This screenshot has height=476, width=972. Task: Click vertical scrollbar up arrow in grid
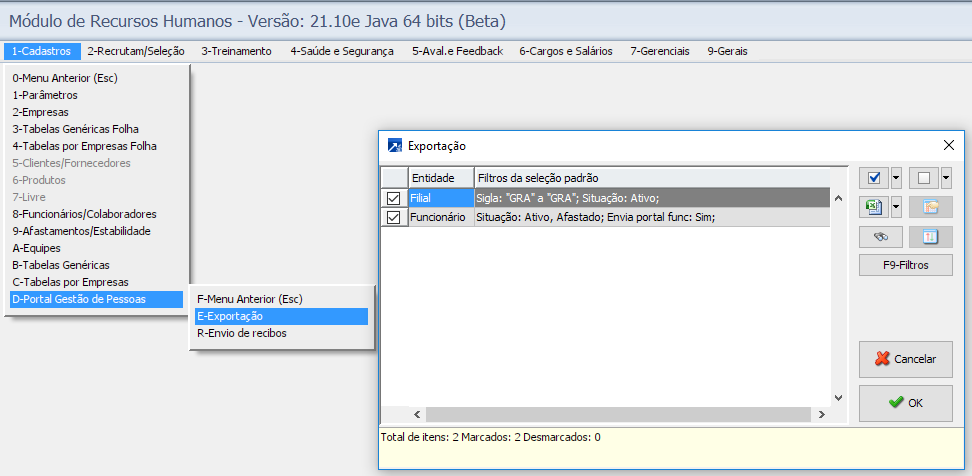point(838,198)
